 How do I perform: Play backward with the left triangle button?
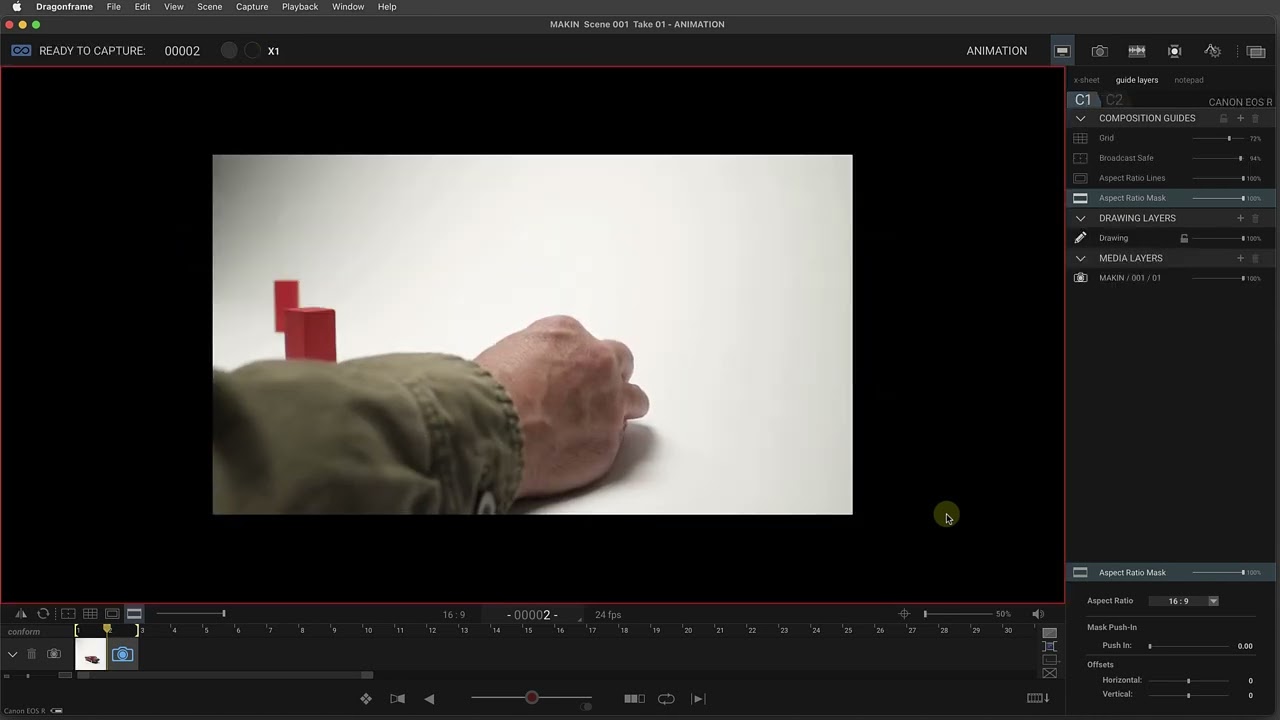[x=429, y=699]
